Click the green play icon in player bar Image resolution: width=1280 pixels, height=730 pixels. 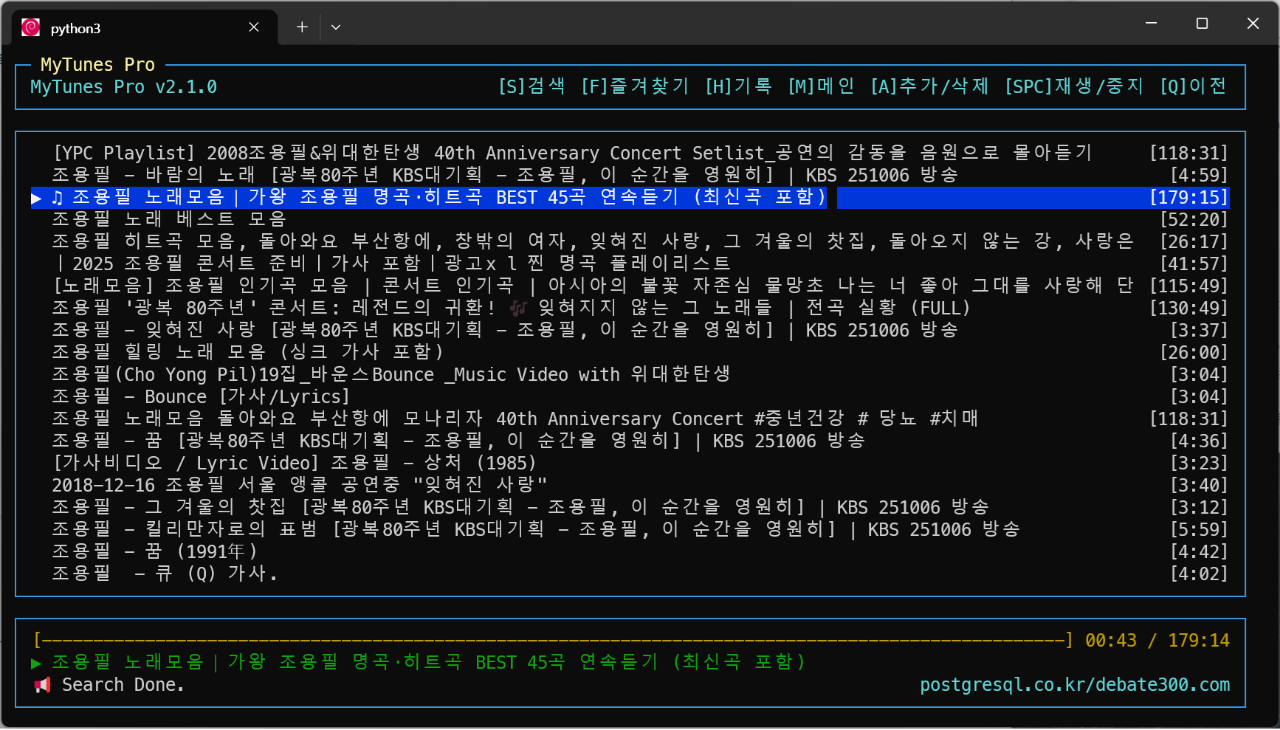[37, 662]
